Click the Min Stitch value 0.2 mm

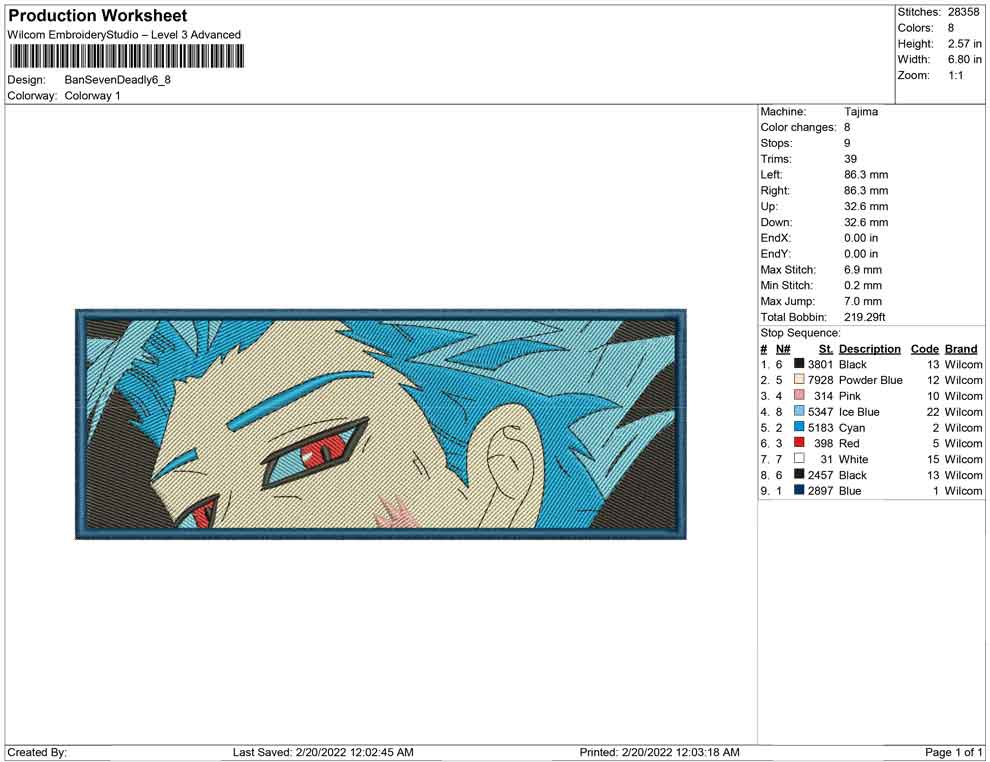(x=862, y=285)
